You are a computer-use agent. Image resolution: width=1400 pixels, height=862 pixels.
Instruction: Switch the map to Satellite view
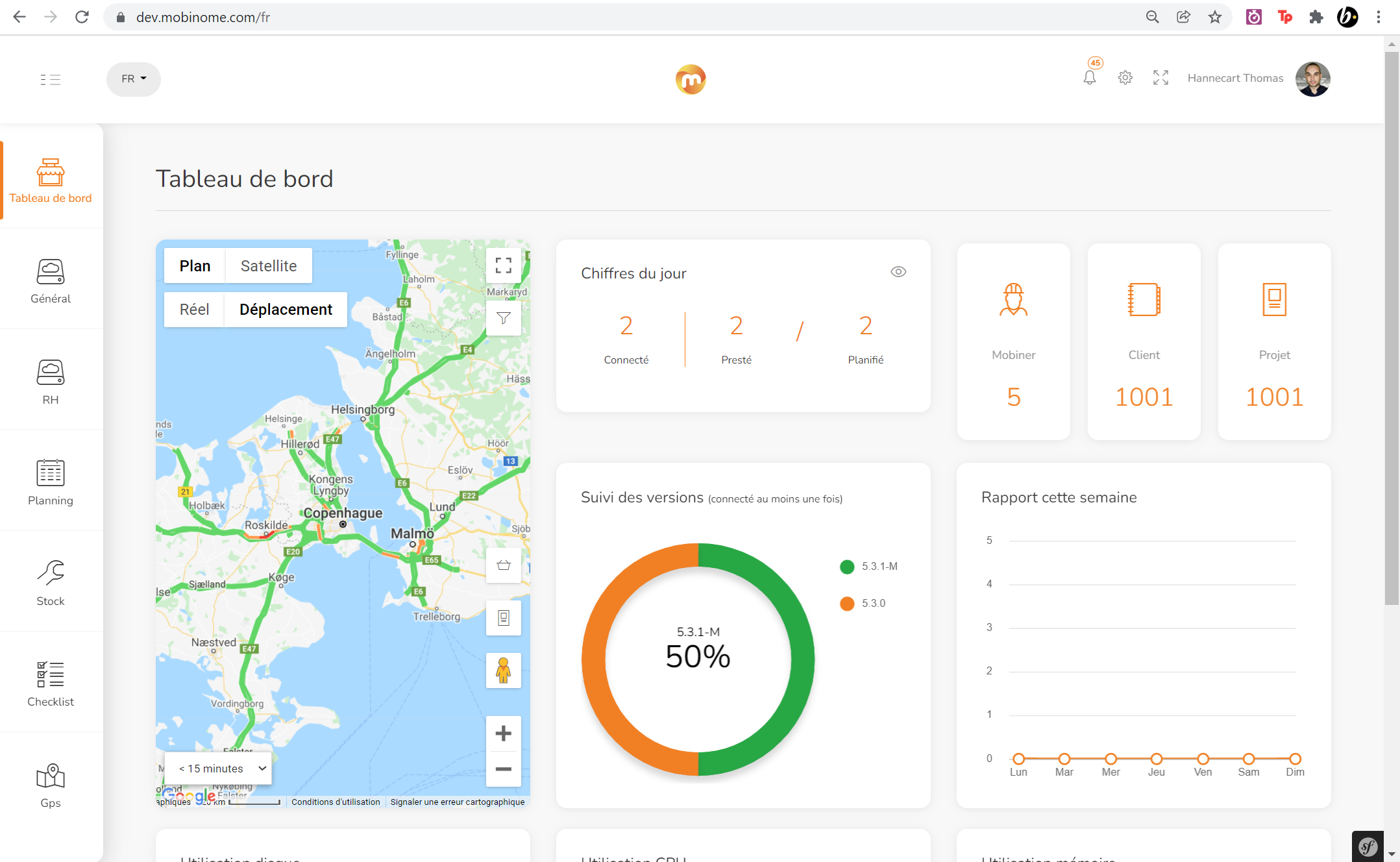coord(268,266)
